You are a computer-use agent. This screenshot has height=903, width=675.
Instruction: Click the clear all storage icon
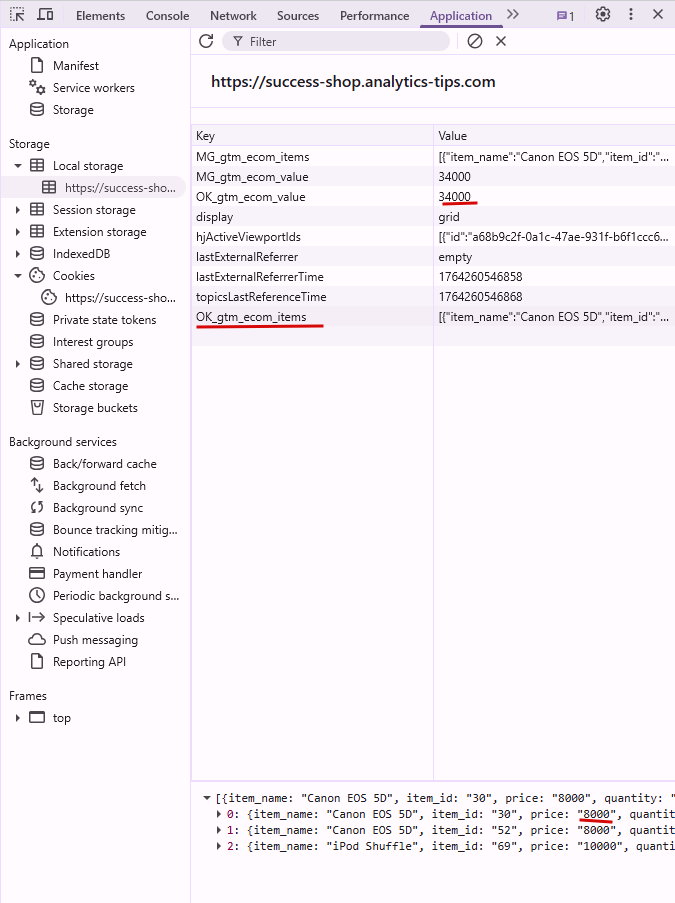pyautogui.click(x=475, y=41)
